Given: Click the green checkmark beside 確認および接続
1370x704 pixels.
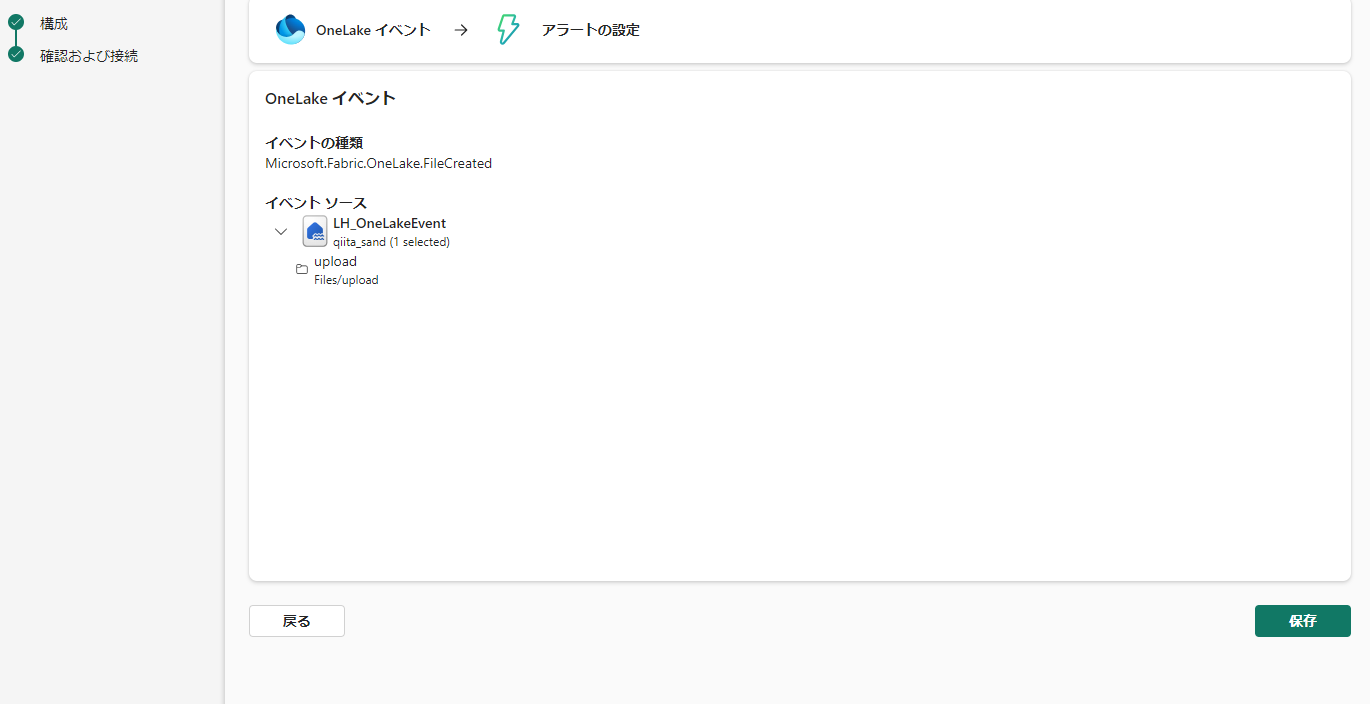Looking at the screenshot, I should [x=16, y=55].
